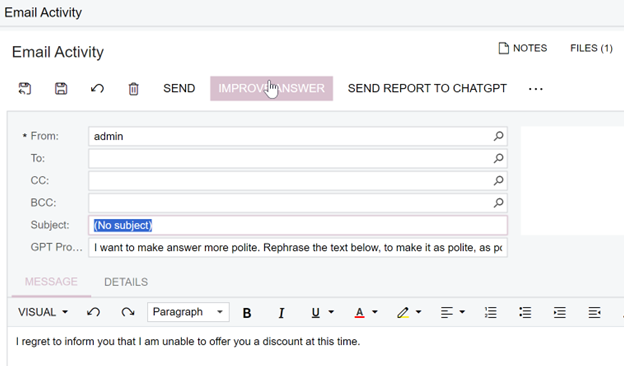Click the magnifier in the From field
624x366 pixels.
coord(498,136)
